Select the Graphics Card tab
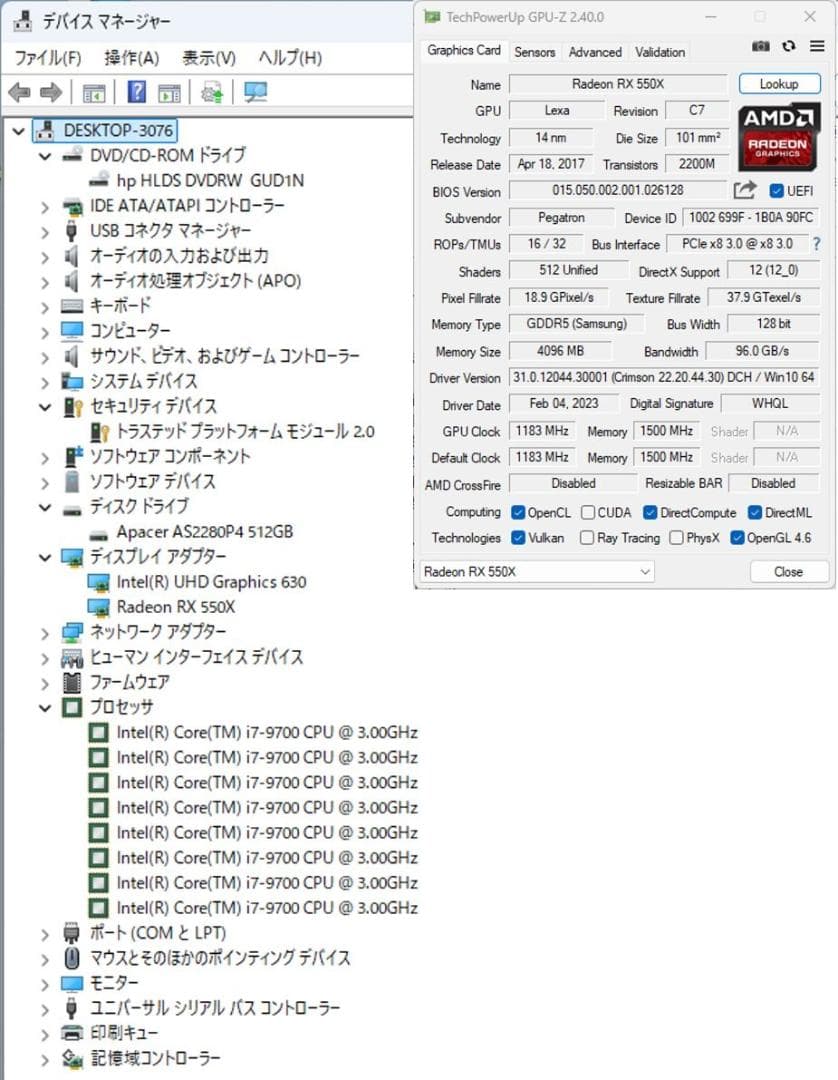838x1080 pixels. [x=463, y=50]
